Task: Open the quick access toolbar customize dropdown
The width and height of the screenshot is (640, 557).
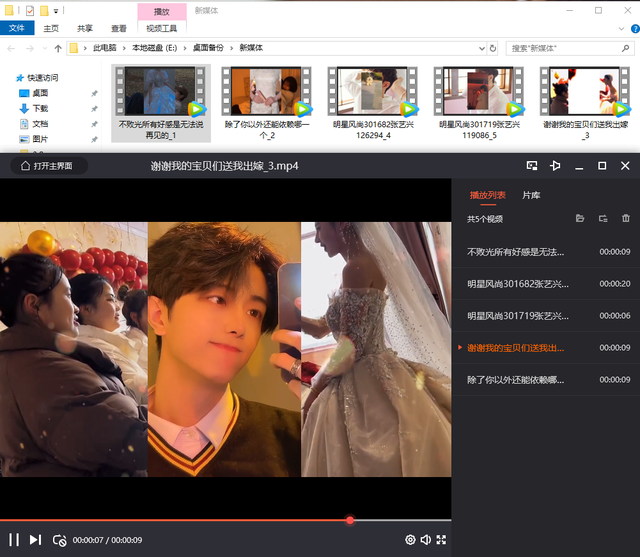Action: [56, 11]
